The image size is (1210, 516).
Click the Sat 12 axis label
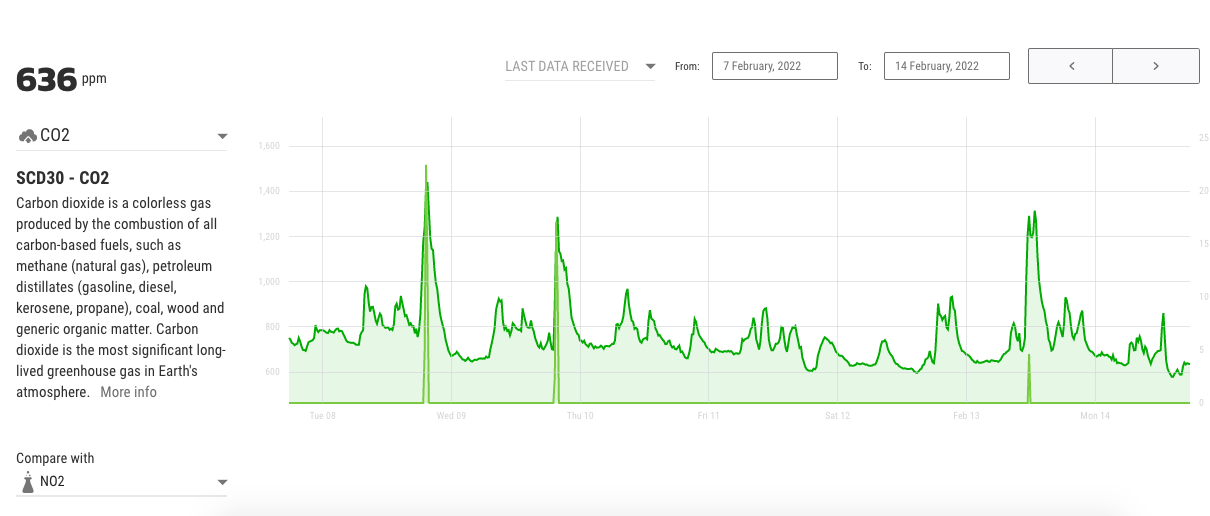coord(837,415)
